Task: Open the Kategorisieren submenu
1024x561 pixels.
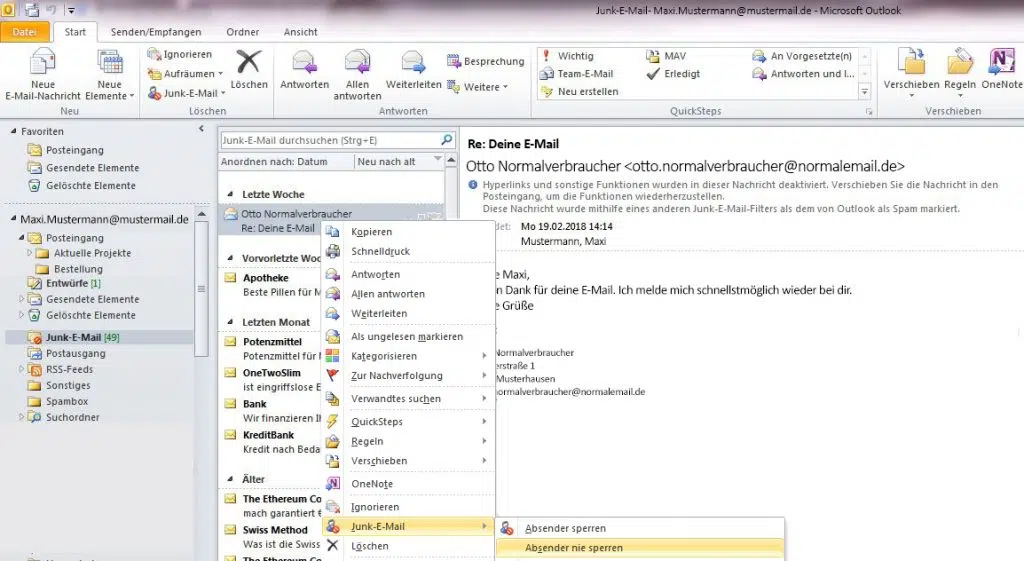Action: click(409, 356)
